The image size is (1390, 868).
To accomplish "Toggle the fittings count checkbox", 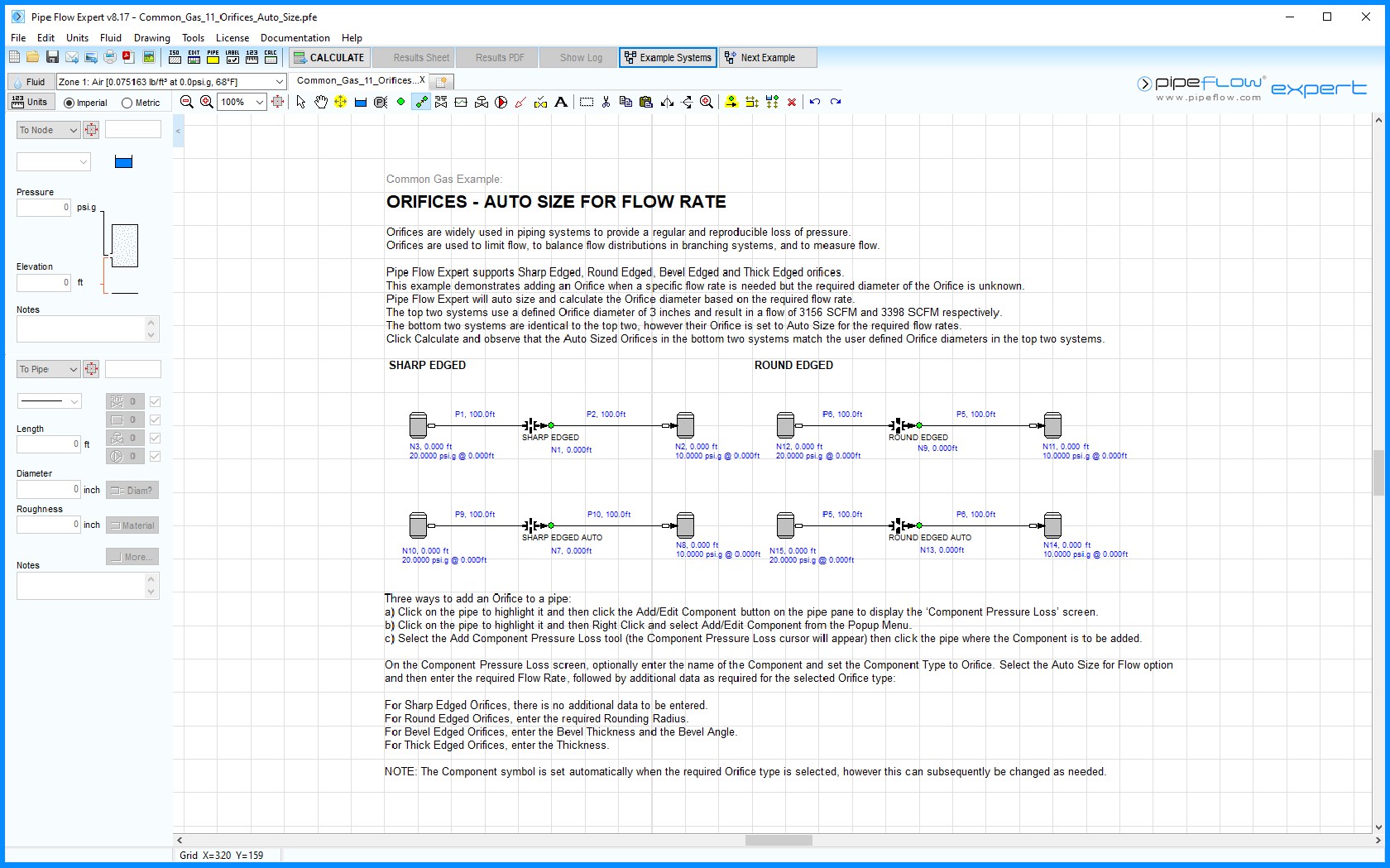I will tap(155, 401).
